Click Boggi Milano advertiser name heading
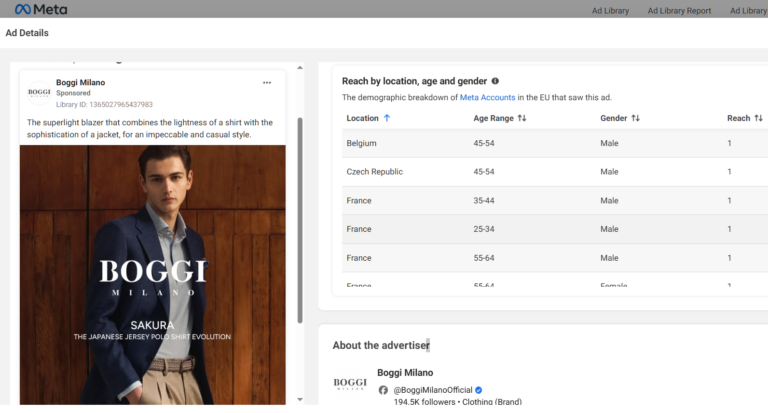This screenshot has width=768, height=413. (405, 373)
